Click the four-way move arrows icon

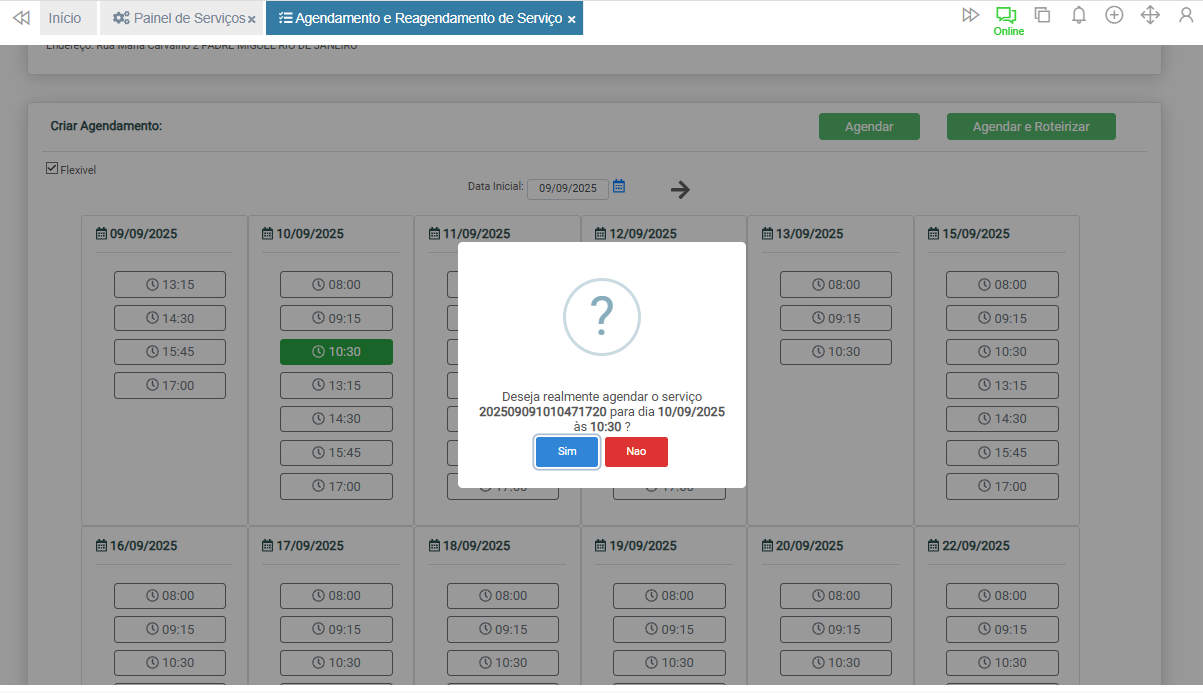point(1150,15)
